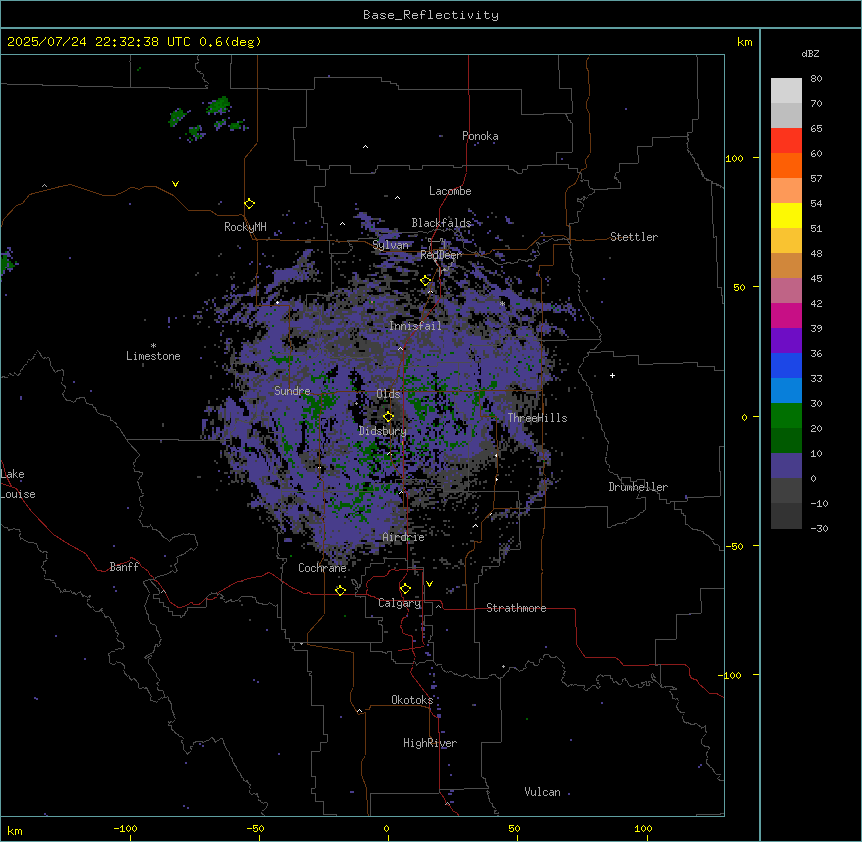The width and height of the screenshot is (862, 842).
Task: Click the 80 value on the dBZ scale
Action: pyautogui.click(x=816, y=79)
